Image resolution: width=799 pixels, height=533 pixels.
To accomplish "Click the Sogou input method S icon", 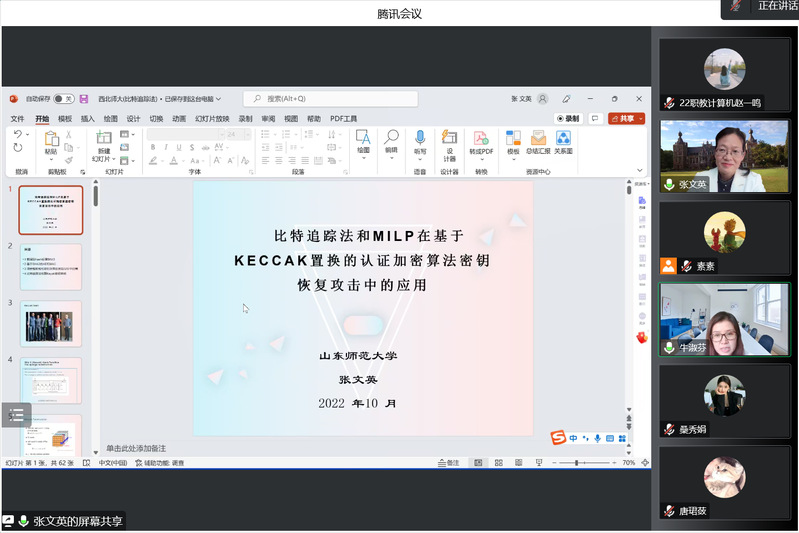I will point(558,438).
